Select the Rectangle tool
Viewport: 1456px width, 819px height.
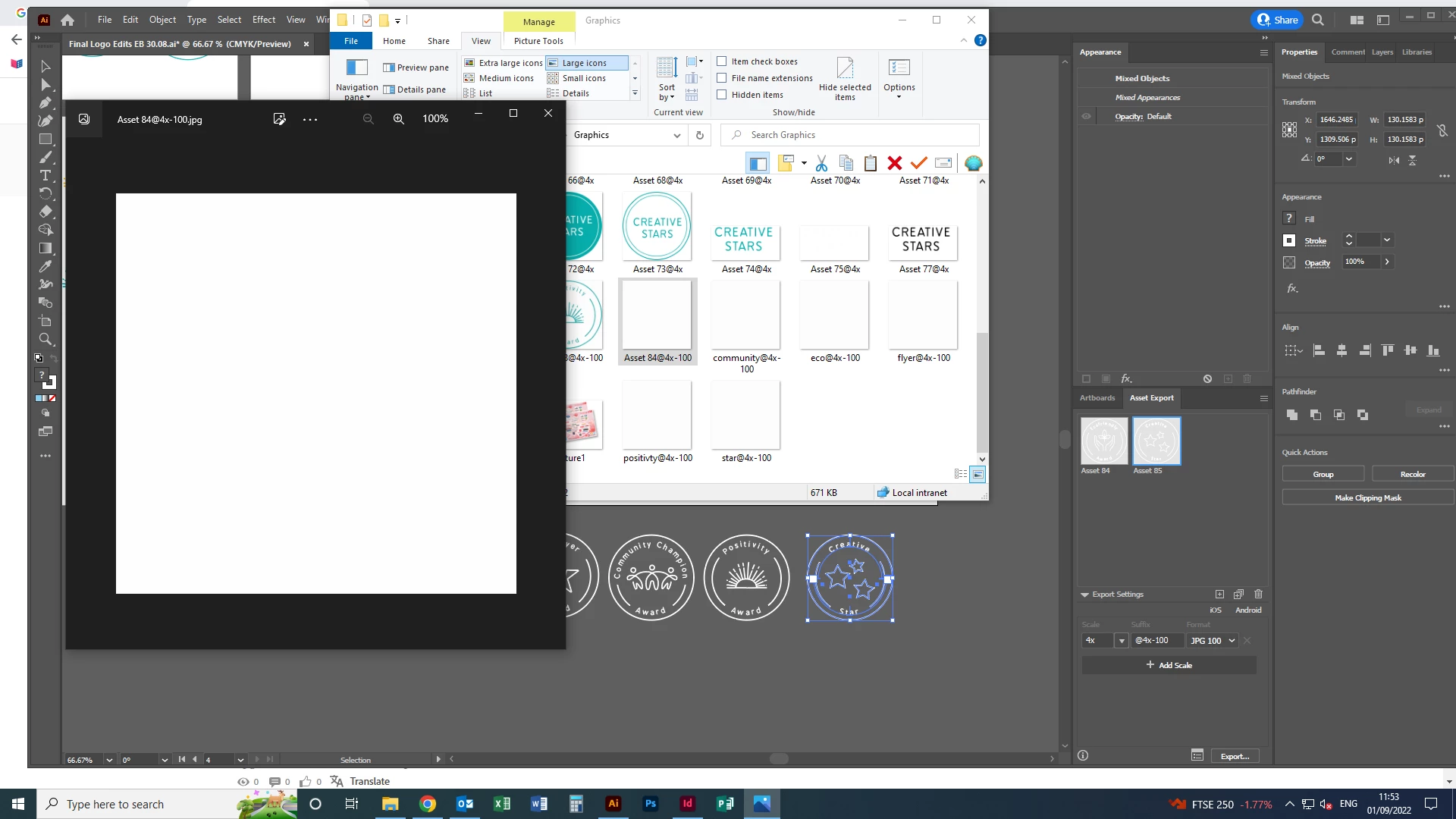[45, 140]
